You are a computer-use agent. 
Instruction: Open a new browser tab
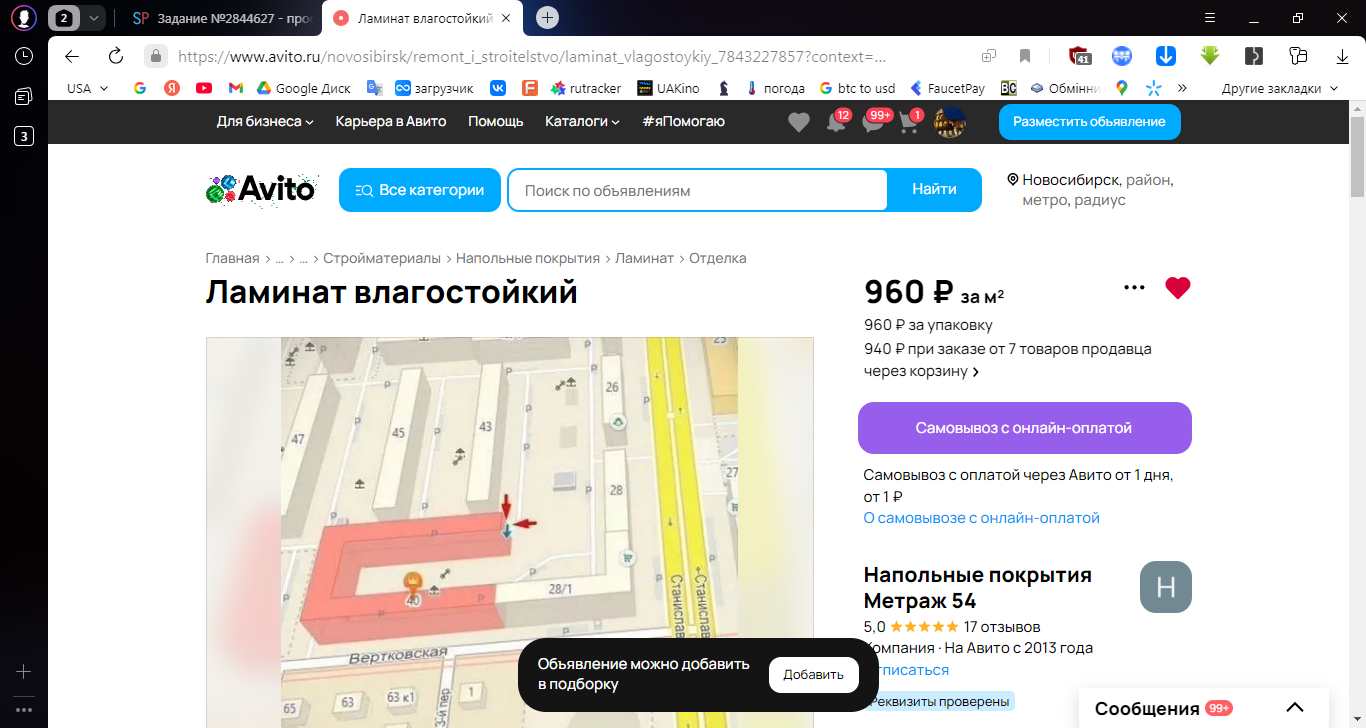pyautogui.click(x=547, y=17)
